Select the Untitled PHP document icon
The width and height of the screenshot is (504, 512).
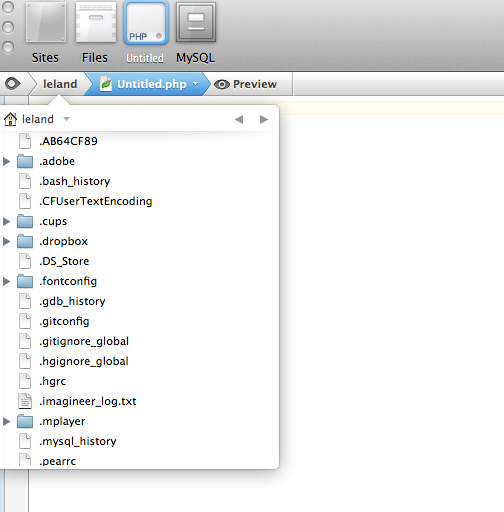[x=146, y=23]
